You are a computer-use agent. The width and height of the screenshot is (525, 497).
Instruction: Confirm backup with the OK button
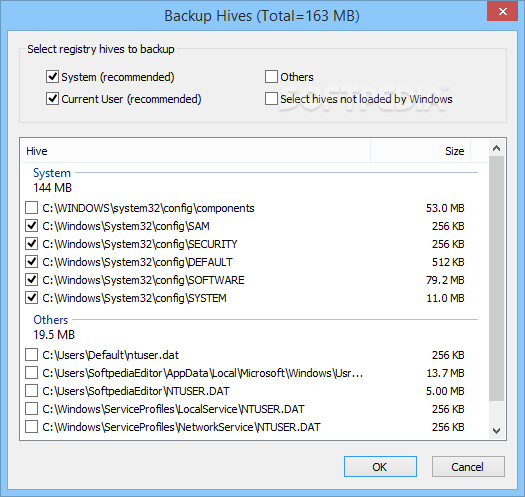[380, 467]
